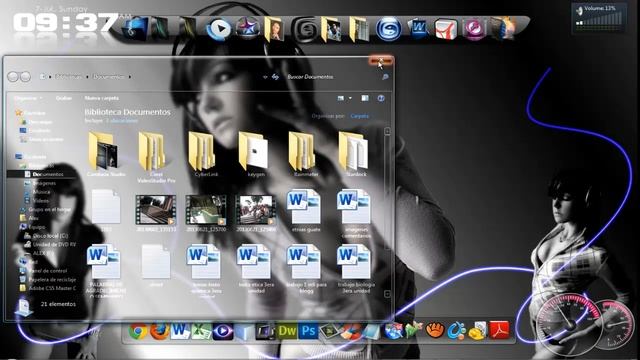Open the address bar history dropdown

click(x=265, y=77)
